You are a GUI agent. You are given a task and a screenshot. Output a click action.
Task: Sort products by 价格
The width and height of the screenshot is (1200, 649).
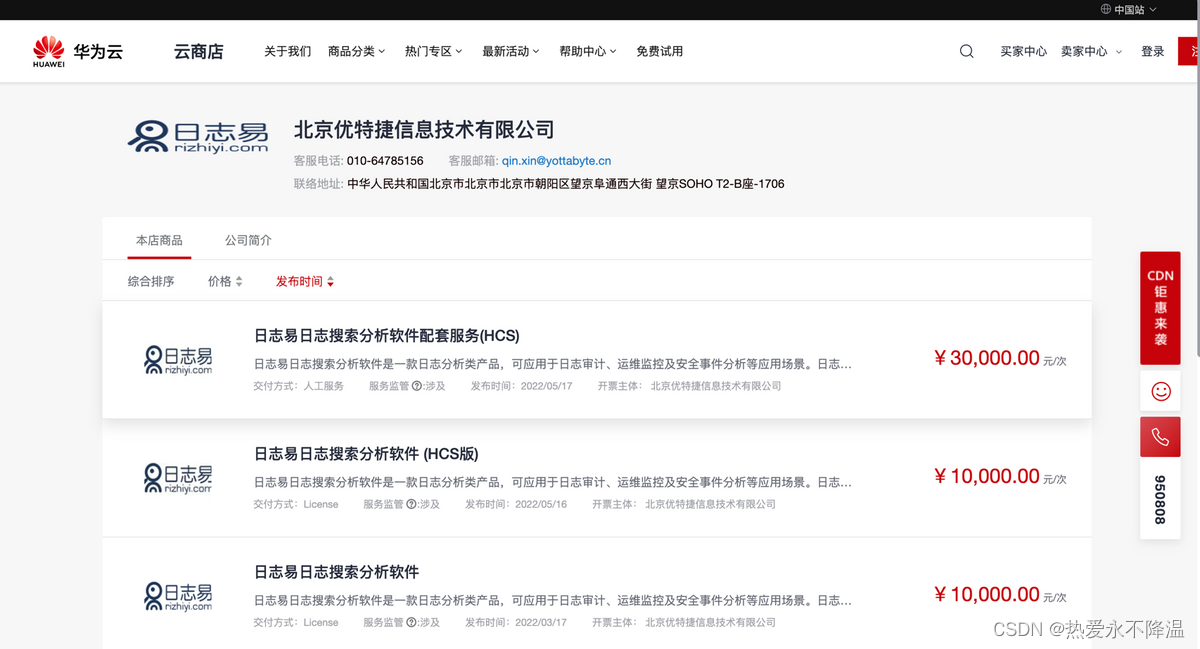225,282
